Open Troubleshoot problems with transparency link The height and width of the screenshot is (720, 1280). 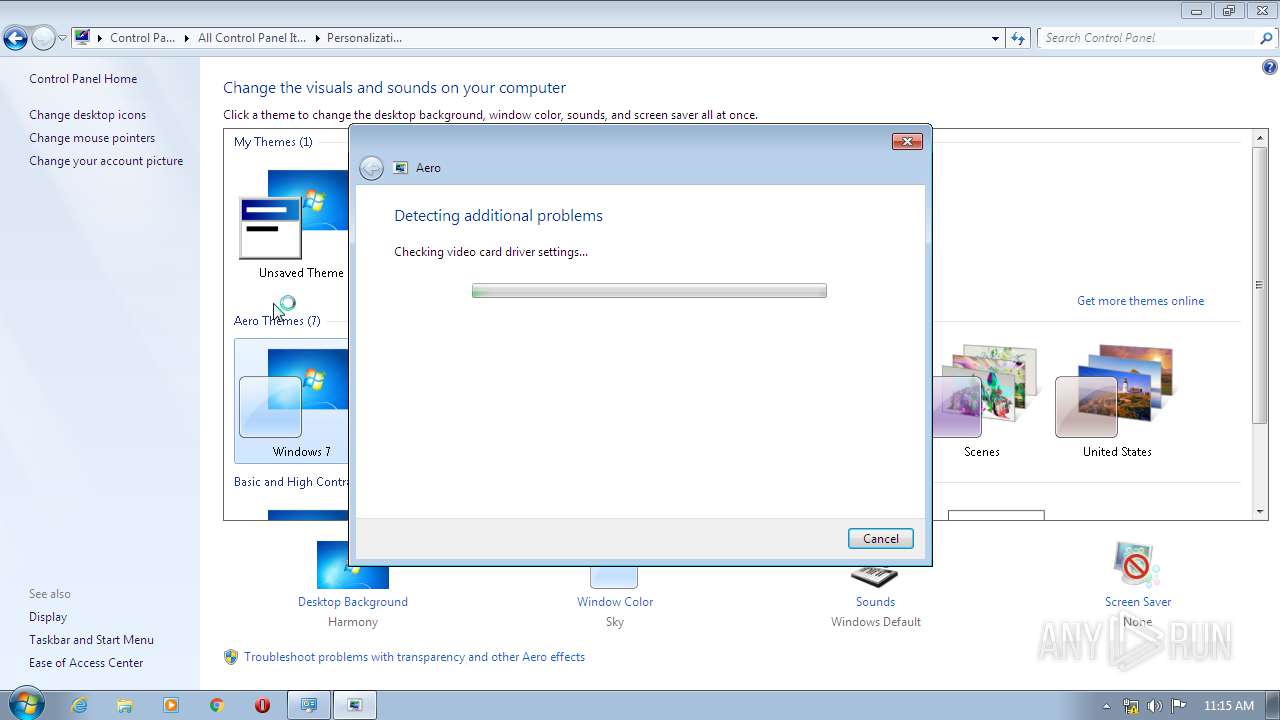point(414,657)
